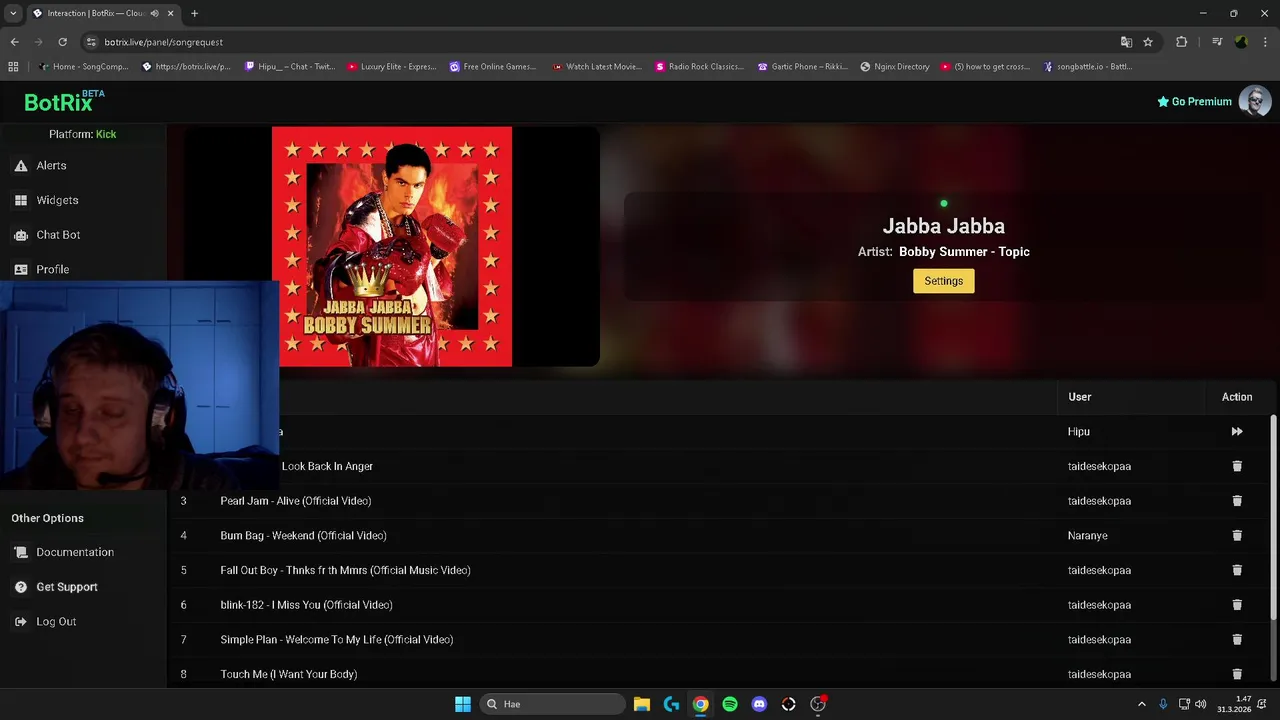Viewport: 1280px width, 720px height.
Task: Click the Go Premium link
Action: pyautogui.click(x=1194, y=102)
